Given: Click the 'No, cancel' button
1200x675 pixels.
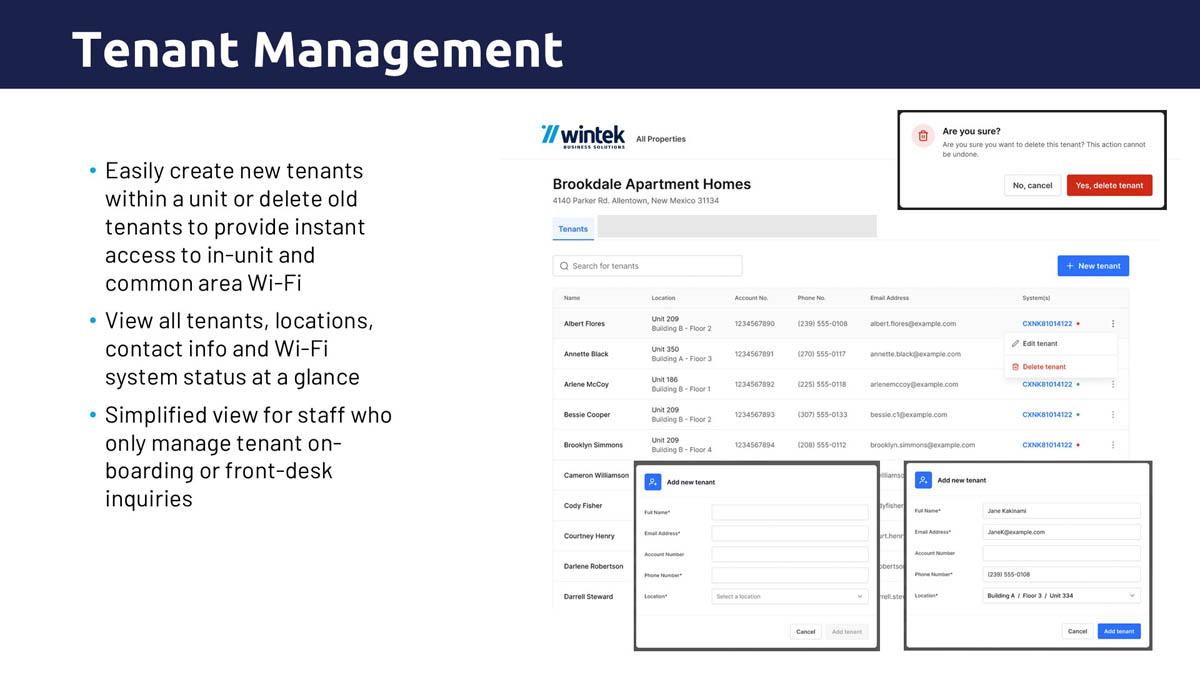Looking at the screenshot, I should click(1032, 185).
